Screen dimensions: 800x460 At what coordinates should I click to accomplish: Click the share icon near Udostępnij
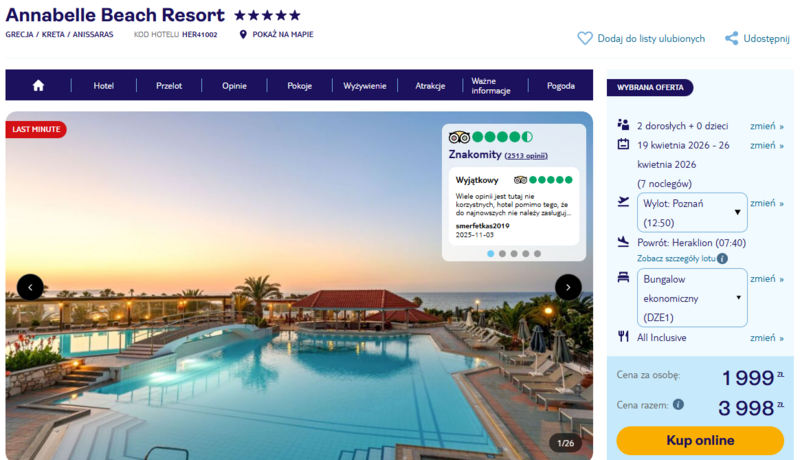pos(731,38)
